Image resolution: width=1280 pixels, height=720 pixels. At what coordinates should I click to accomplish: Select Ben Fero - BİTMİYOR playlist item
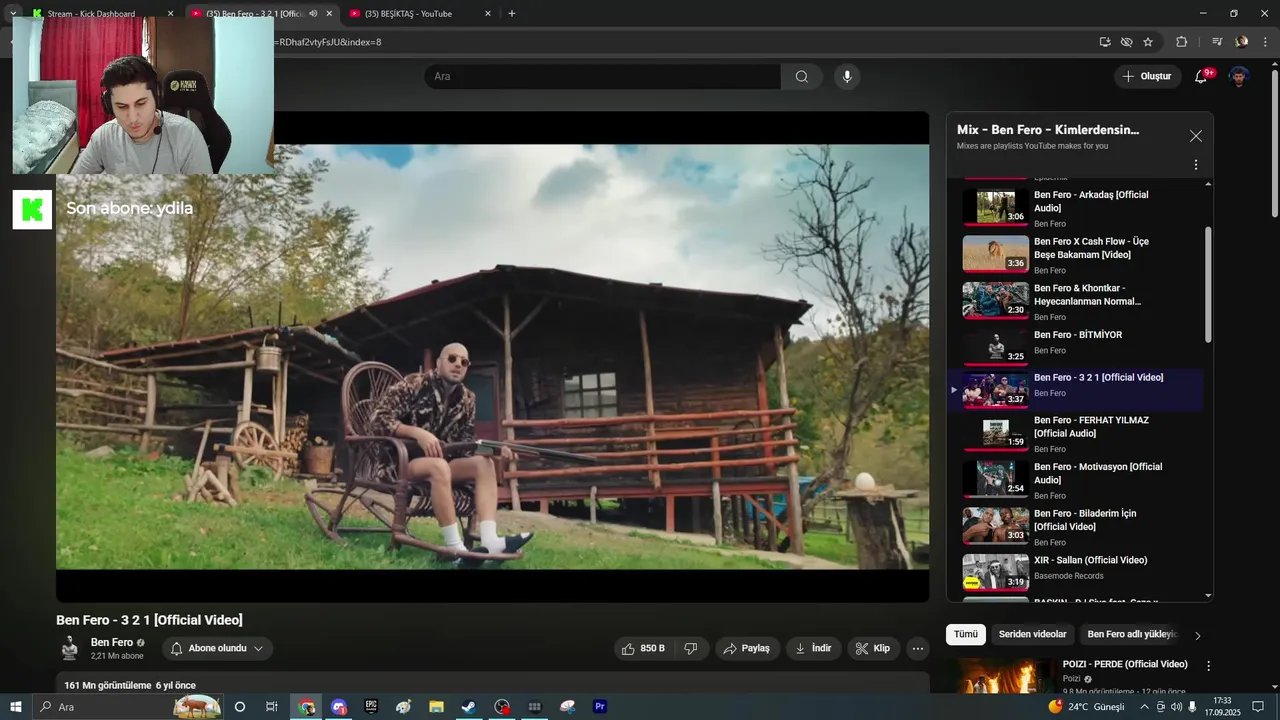[x=1077, y=346]
